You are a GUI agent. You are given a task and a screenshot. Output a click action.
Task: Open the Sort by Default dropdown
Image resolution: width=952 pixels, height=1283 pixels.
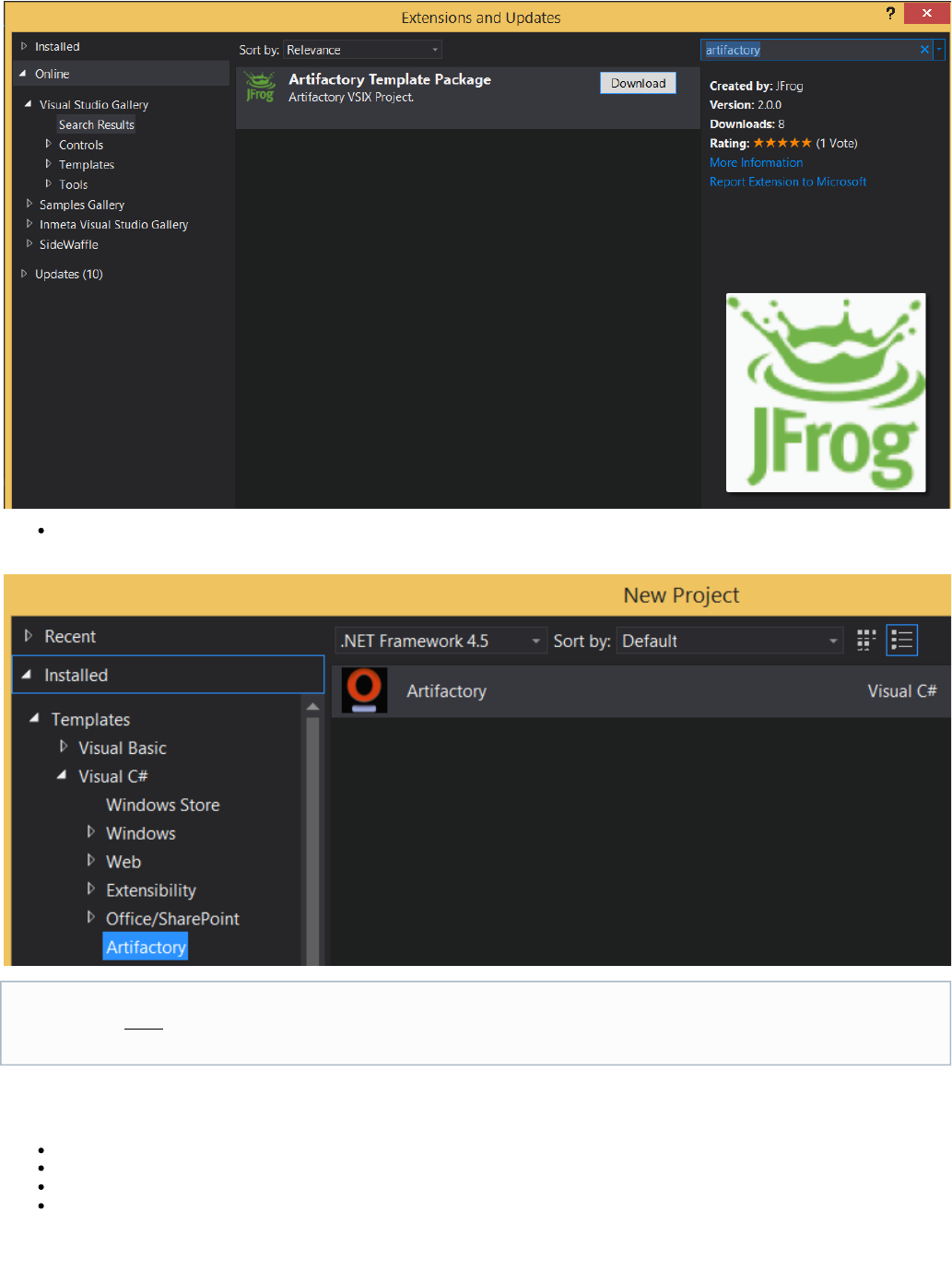coord(729,641)
